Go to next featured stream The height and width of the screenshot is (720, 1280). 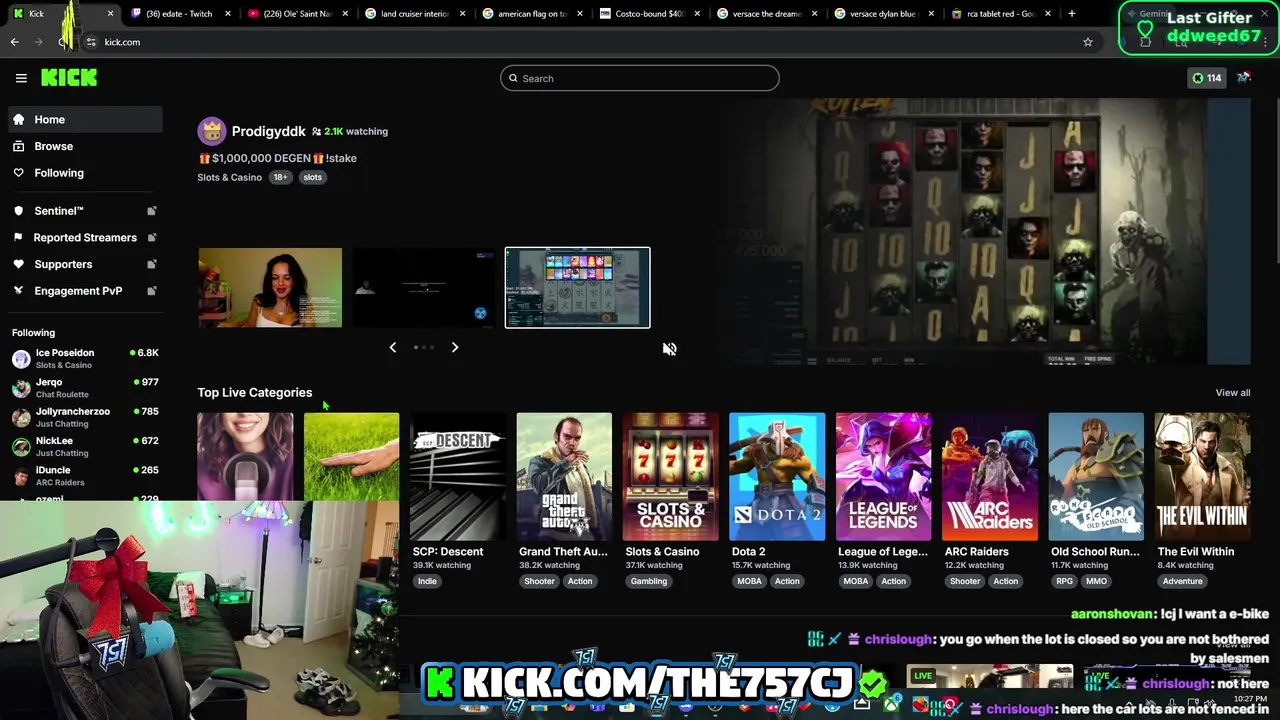coord(455,347)
